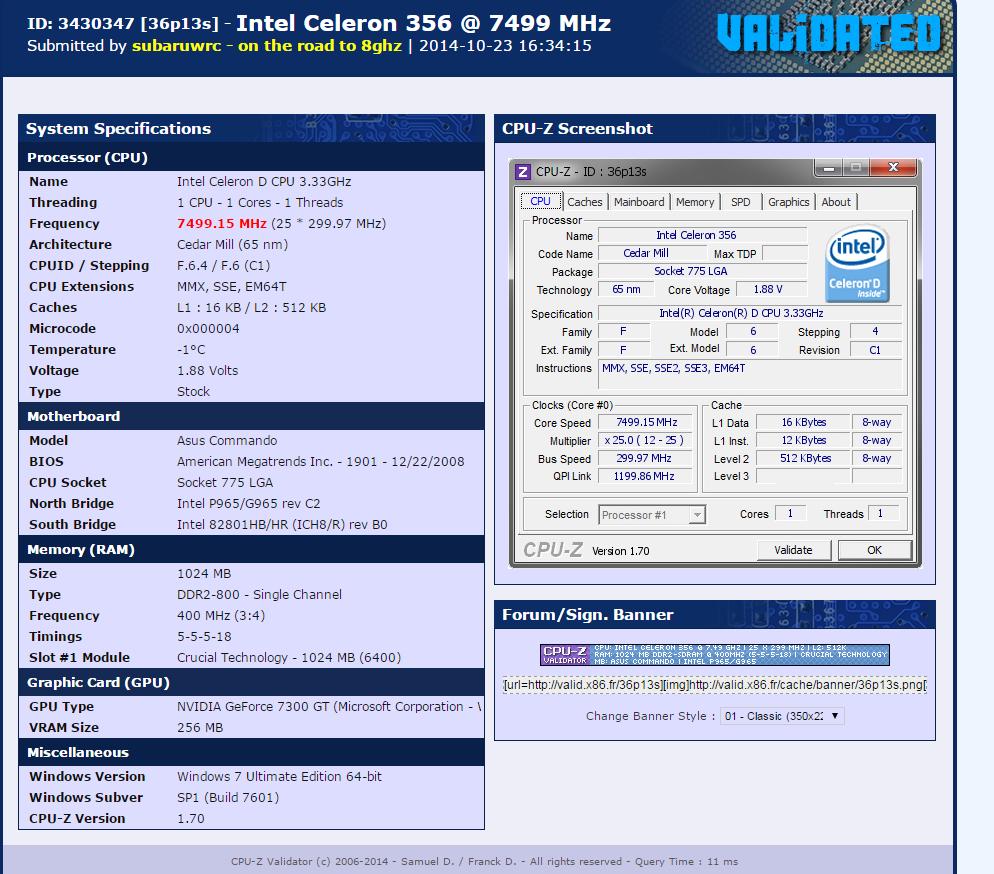Screen dimensions: 994x874
Task: Open the About tab
Action: pyautogui.click(x=836, y=202)
